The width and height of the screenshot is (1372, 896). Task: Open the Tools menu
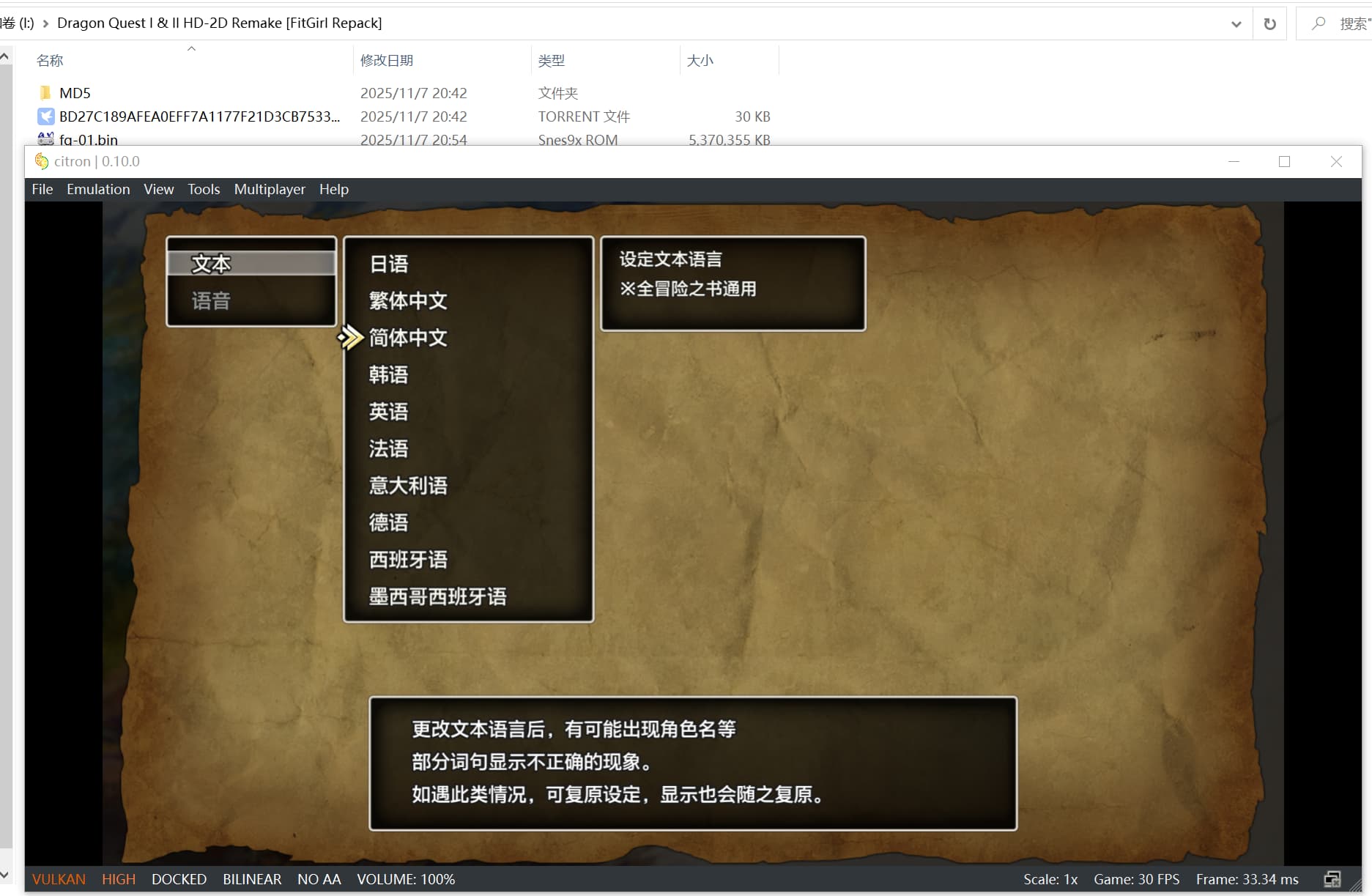coord(204,189)
